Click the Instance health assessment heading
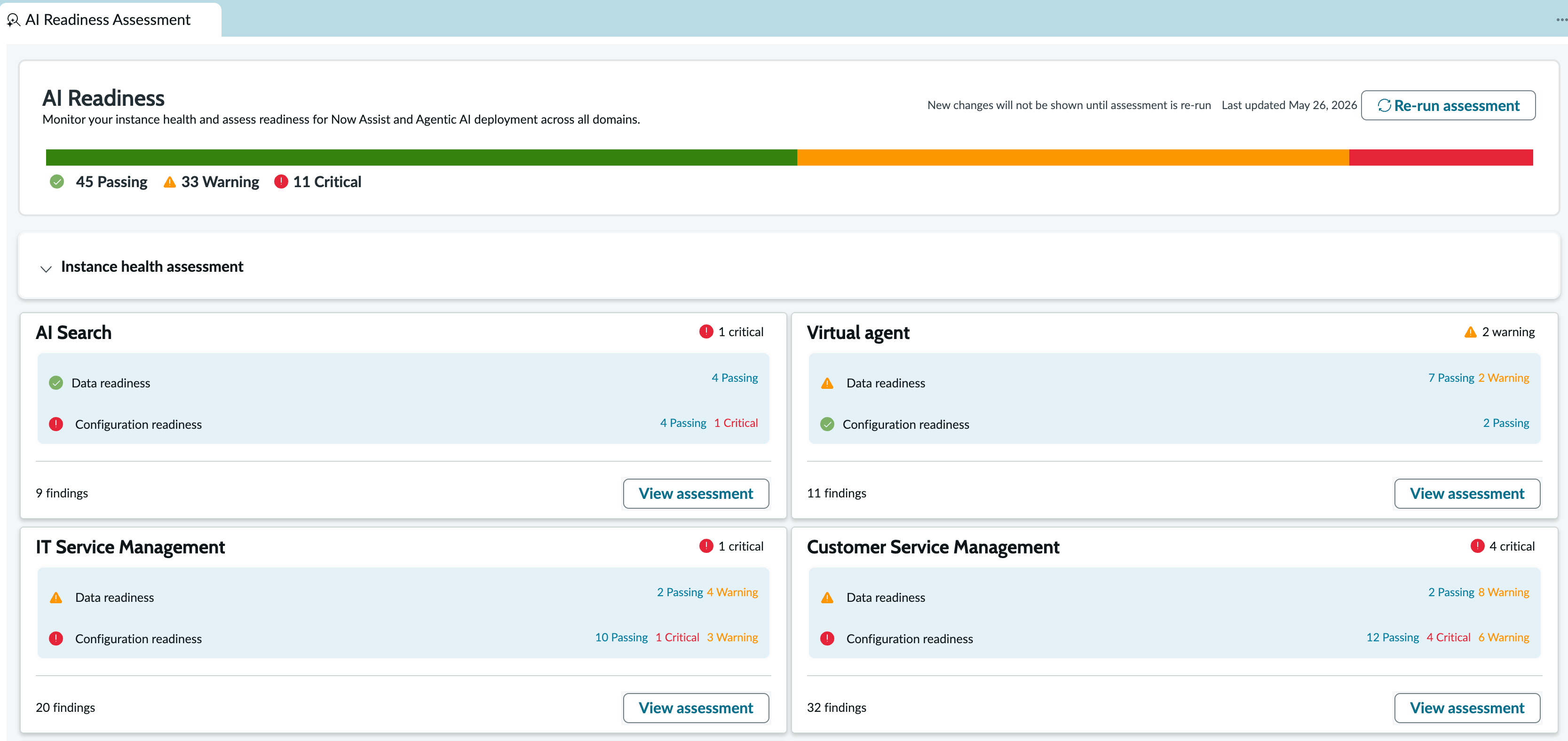 pyautogui.click(x=152, y=267)
